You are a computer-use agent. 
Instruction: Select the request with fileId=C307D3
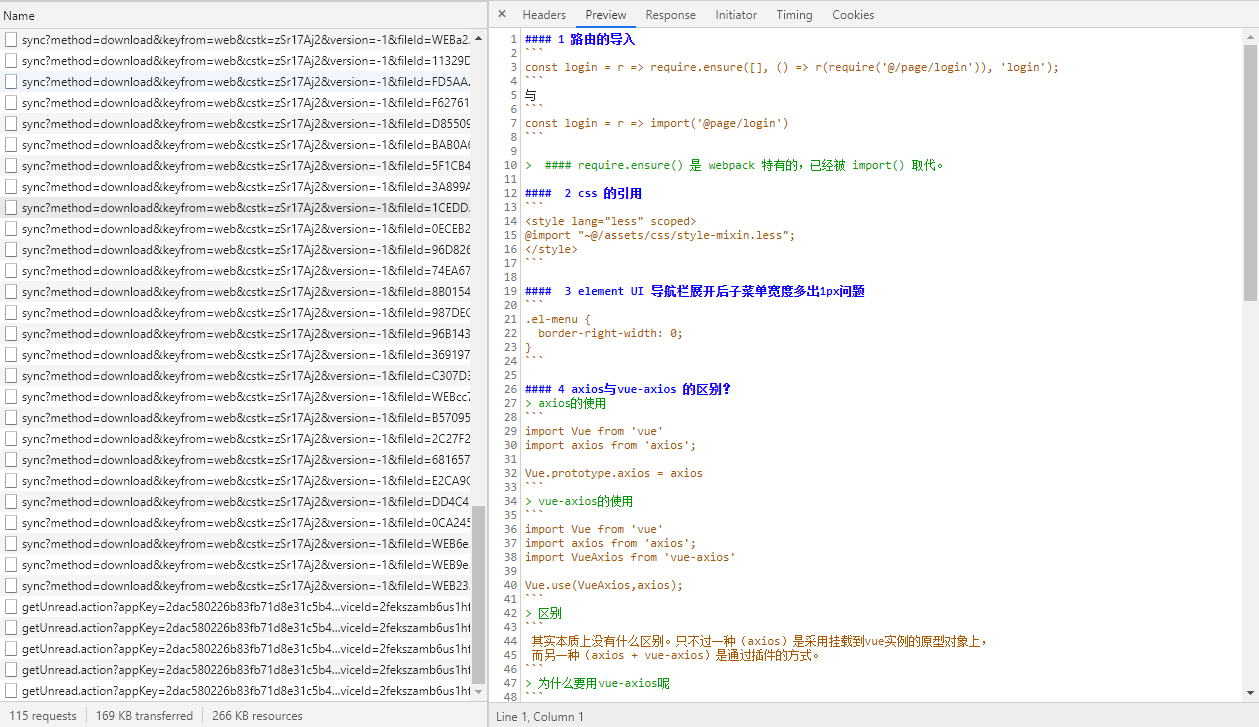[236, 375]
